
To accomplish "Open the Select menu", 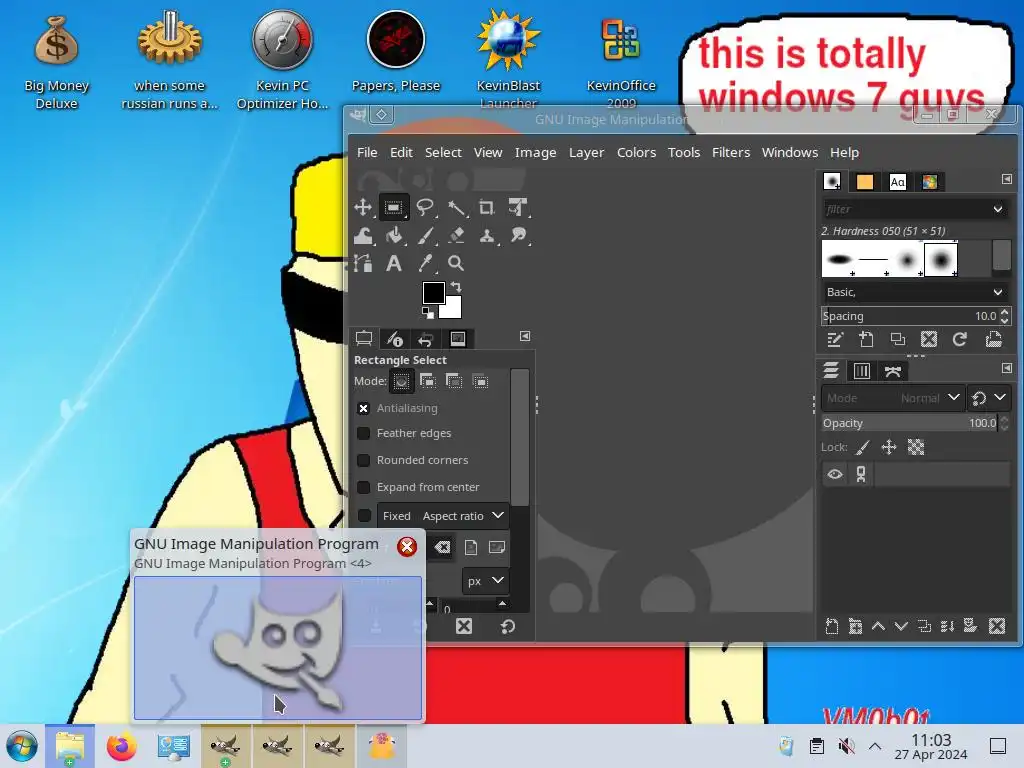I will (x=443, y=152).
